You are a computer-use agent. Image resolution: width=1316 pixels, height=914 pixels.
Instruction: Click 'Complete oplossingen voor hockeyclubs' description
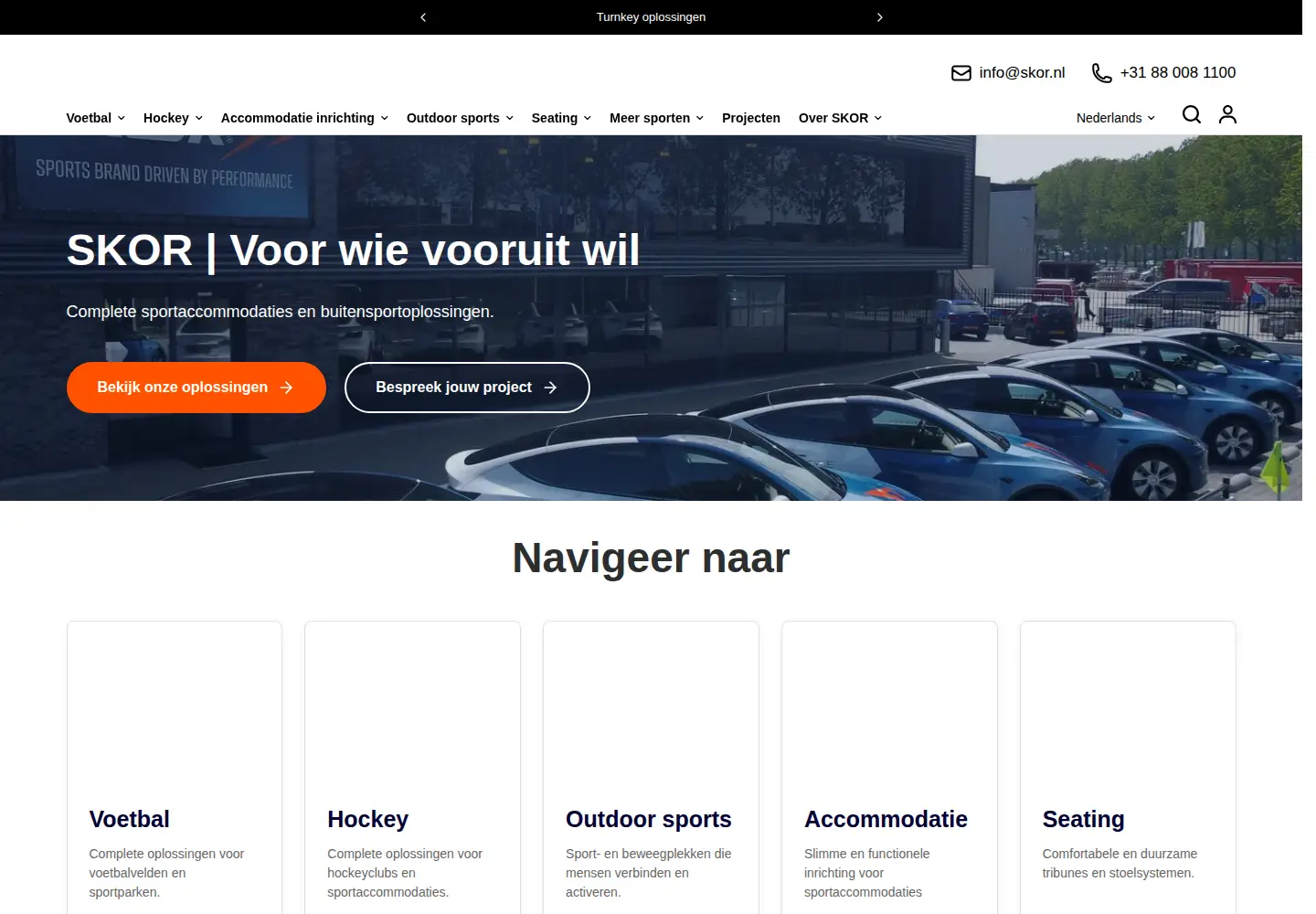pyautogui.click(x=405, y=873)
